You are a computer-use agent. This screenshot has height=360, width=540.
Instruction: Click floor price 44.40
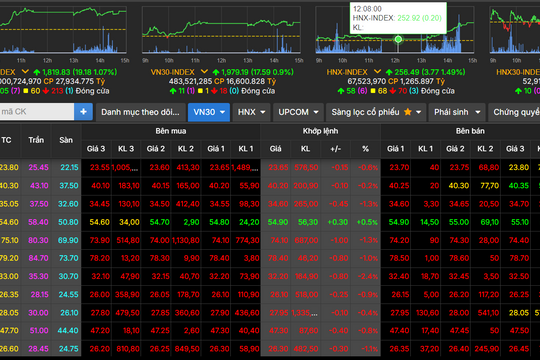point(68,331)
